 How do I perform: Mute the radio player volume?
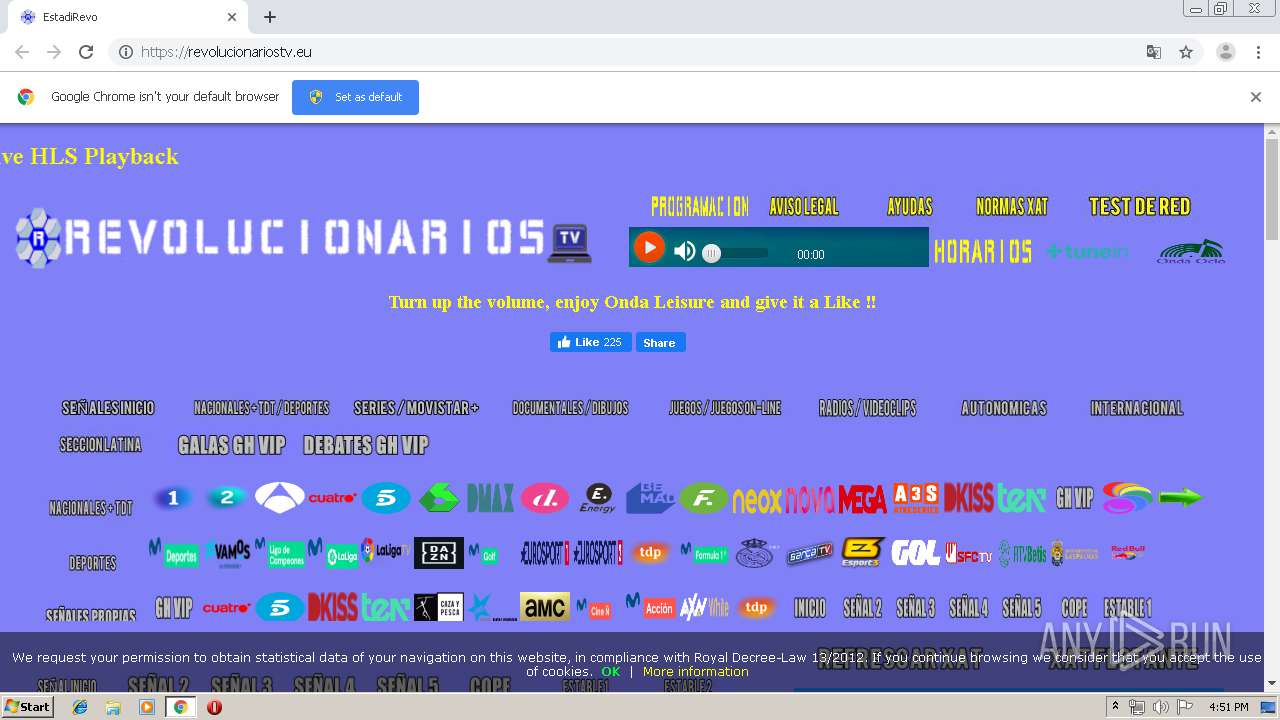pos(685,251)
